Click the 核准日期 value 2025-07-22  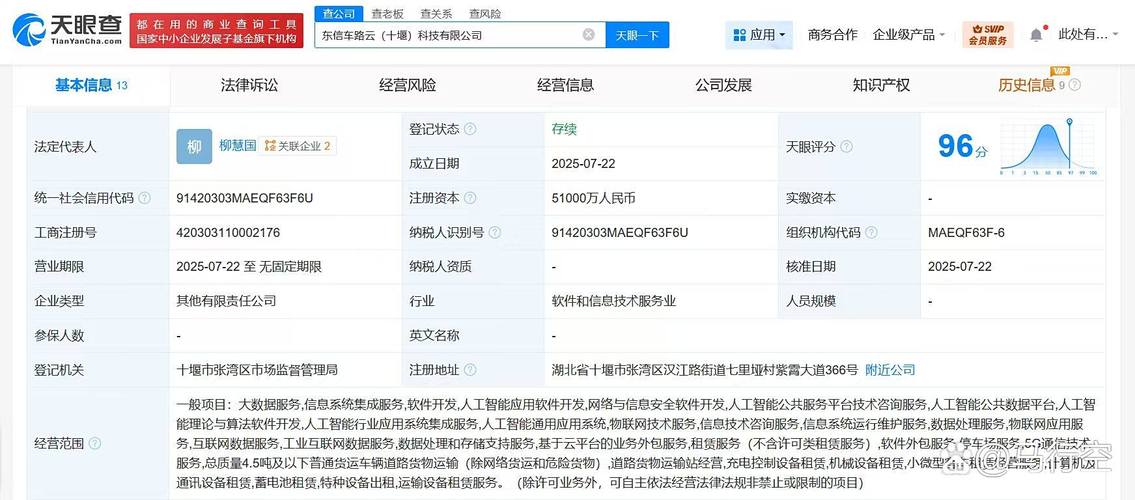click(x=960, y=267)
